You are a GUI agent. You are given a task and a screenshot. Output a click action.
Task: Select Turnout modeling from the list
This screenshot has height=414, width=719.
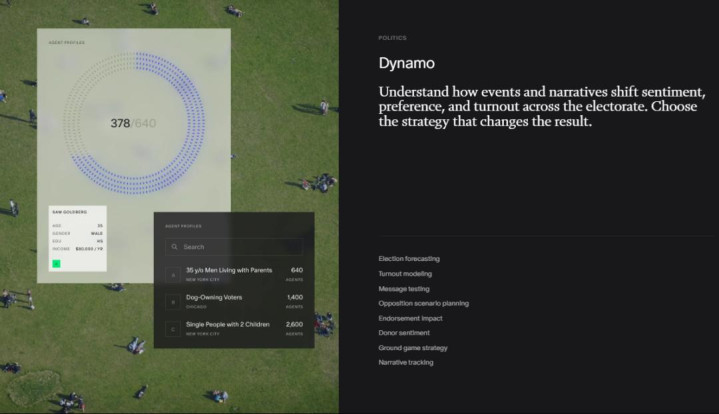[x=405, y=273]
